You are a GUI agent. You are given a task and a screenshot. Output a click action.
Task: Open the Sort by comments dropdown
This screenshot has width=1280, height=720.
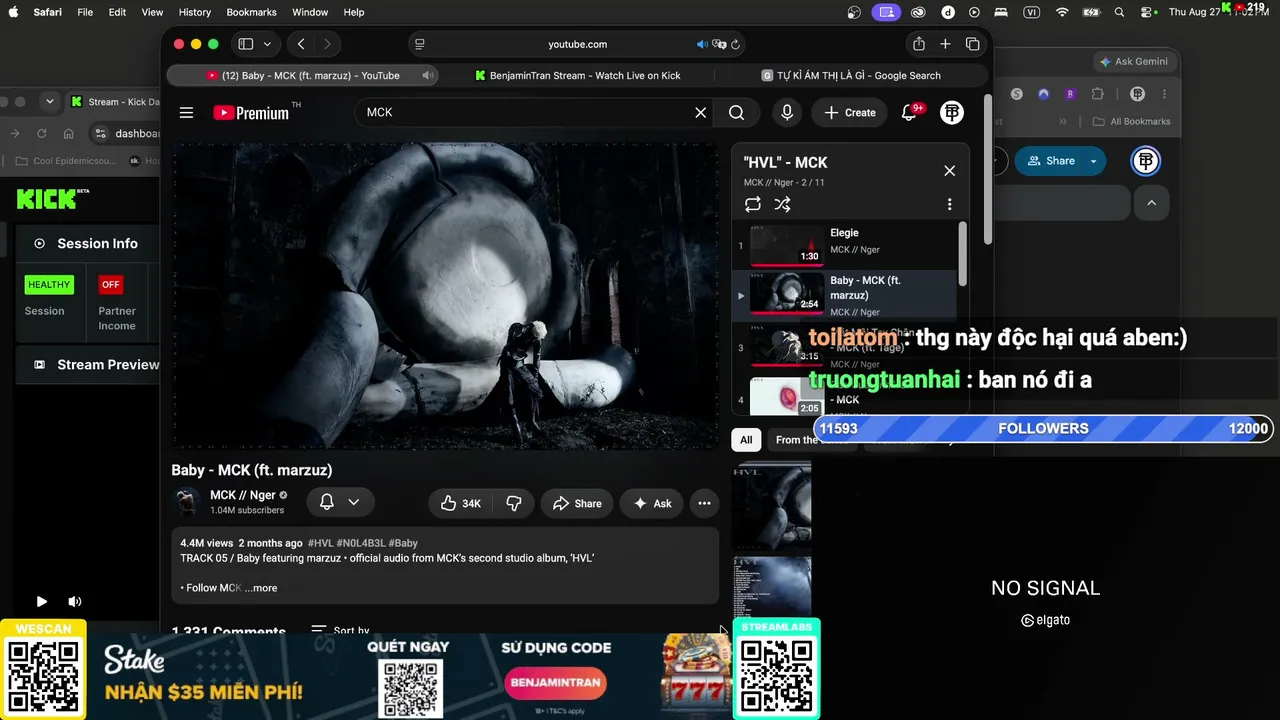point(340,631)
